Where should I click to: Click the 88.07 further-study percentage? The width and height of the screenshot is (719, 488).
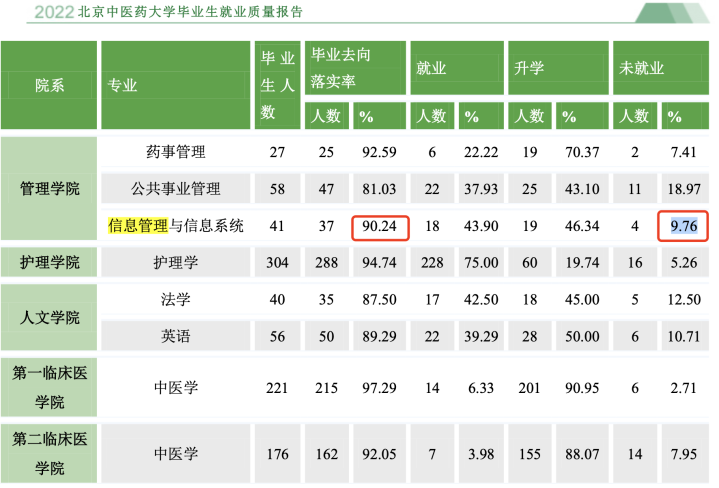[x=582, y=455]
